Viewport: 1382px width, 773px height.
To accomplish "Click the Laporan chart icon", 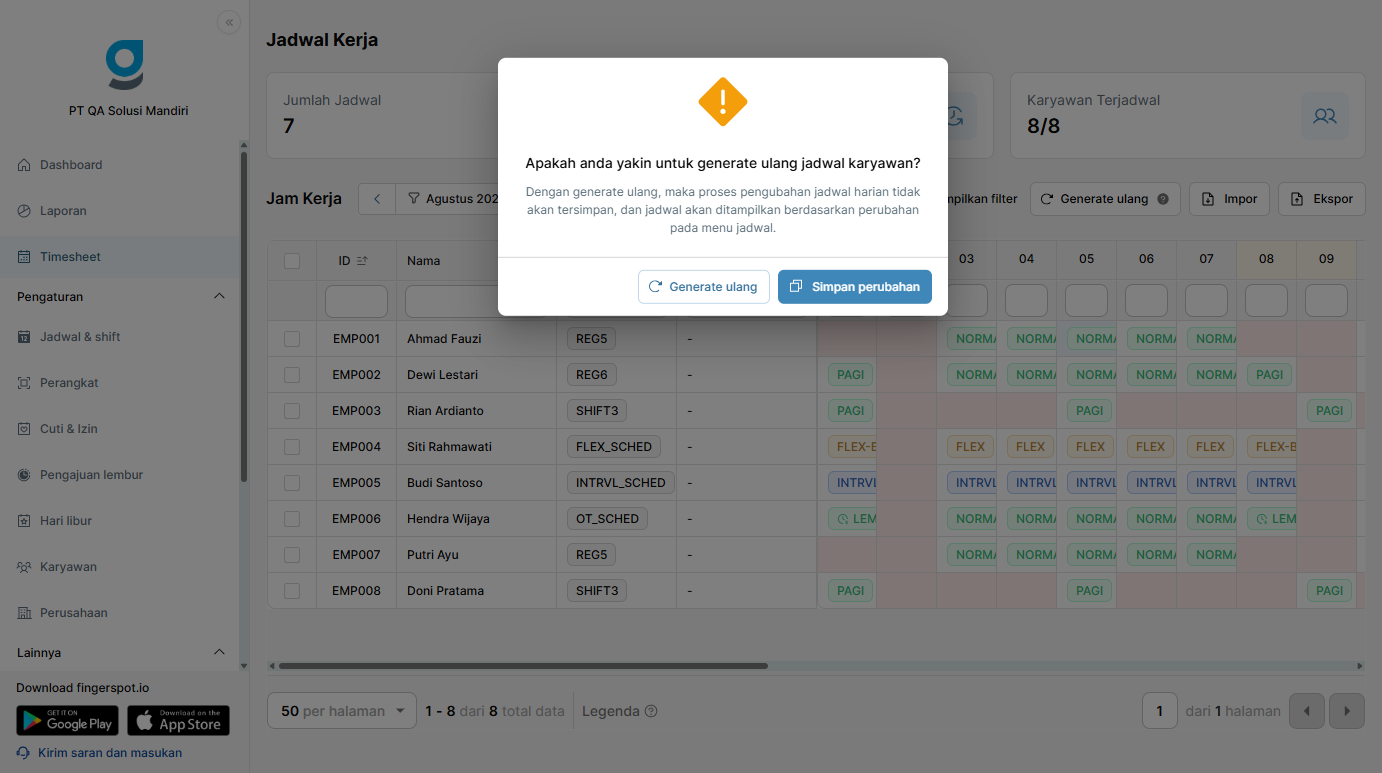I will [25, 211].
